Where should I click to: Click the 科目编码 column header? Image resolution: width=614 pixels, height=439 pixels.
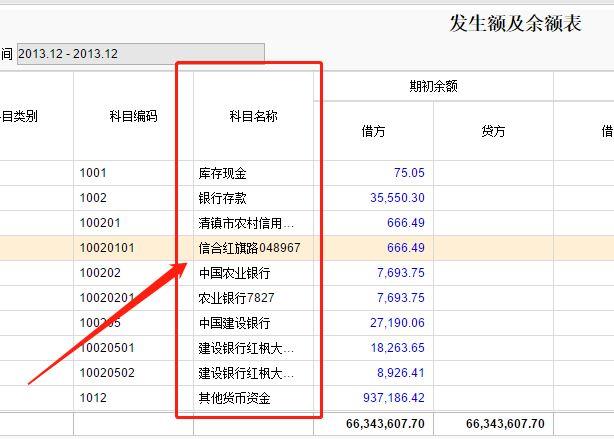pos(134,116)
